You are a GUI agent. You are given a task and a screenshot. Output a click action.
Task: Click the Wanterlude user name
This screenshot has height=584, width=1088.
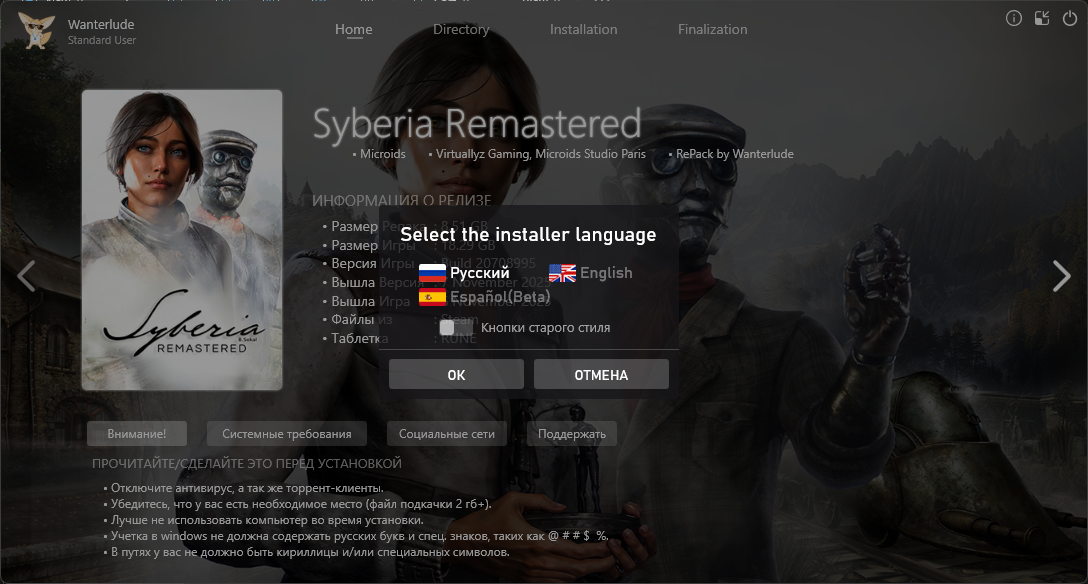coord(101,24)
